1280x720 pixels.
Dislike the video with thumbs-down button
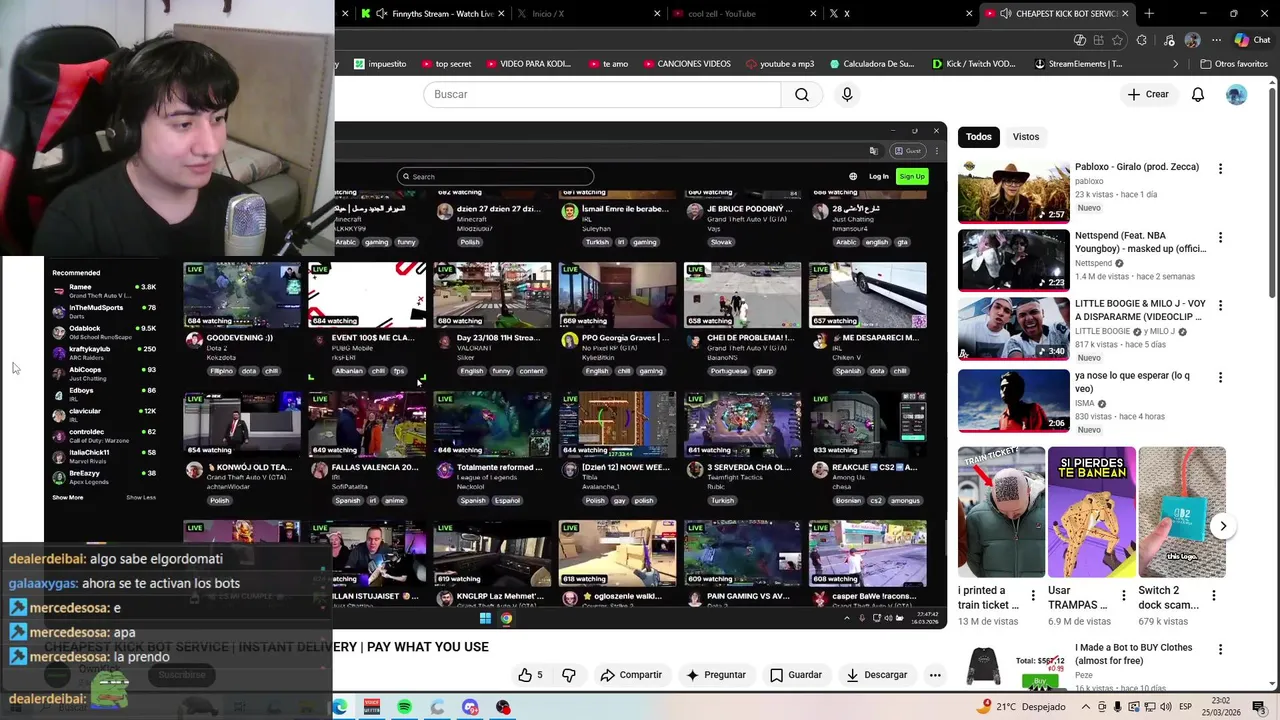point(569,675)
